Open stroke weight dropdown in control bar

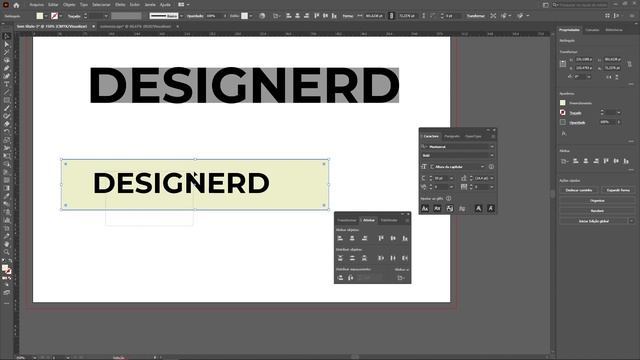pos(106,16)
